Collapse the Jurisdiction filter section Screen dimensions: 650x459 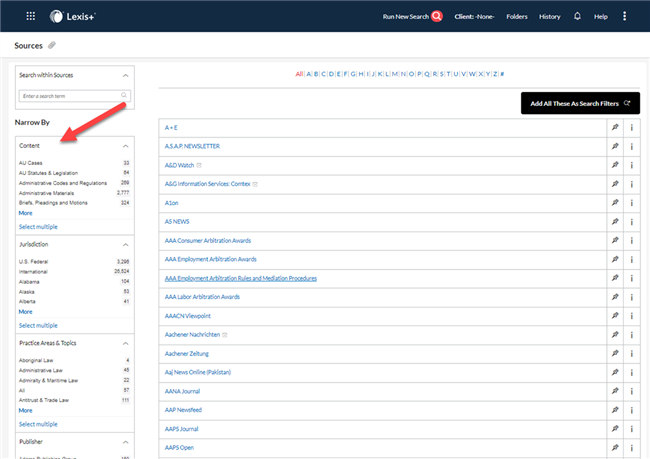126,245
